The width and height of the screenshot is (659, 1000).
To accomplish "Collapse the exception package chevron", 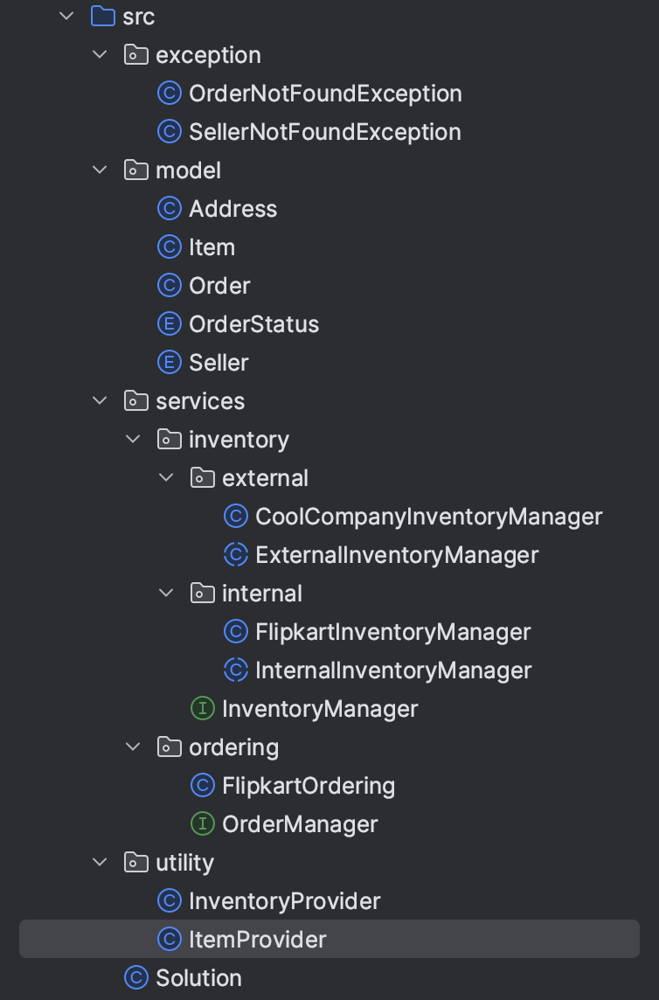I will pyautogui.click(x=100, y=55).
